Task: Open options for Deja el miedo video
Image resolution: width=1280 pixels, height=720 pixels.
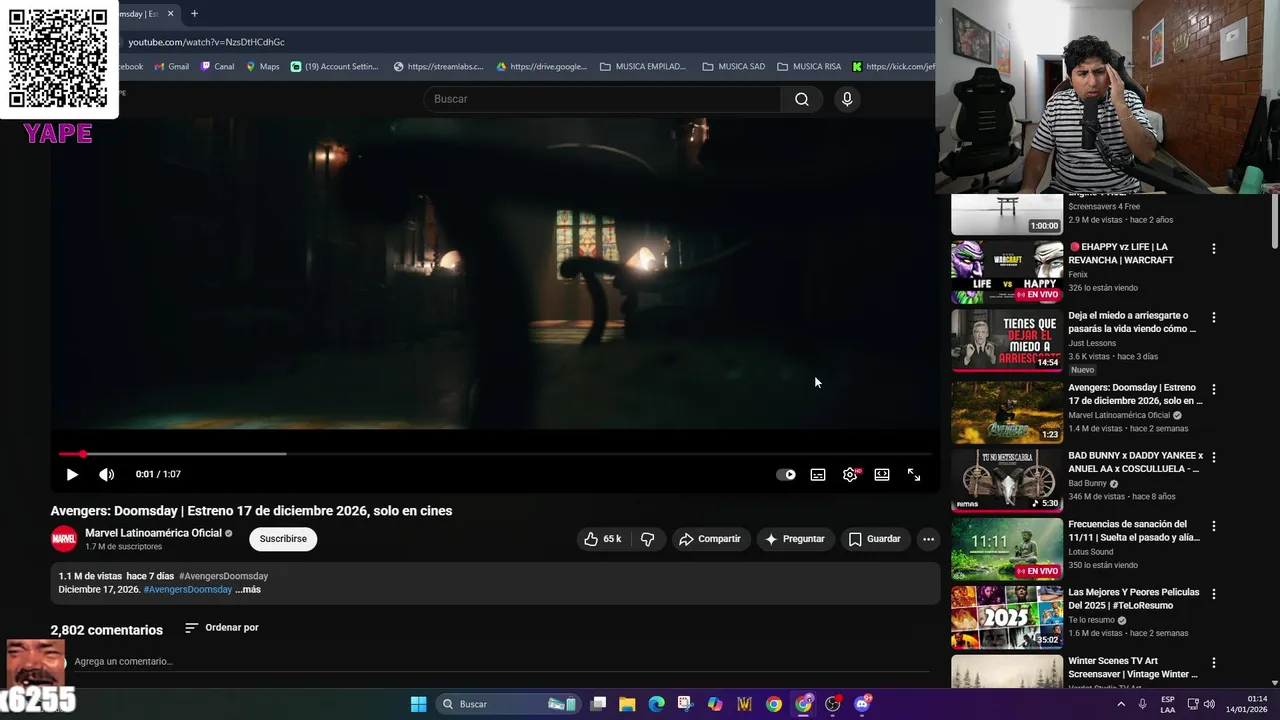Action: point(1214,318)
